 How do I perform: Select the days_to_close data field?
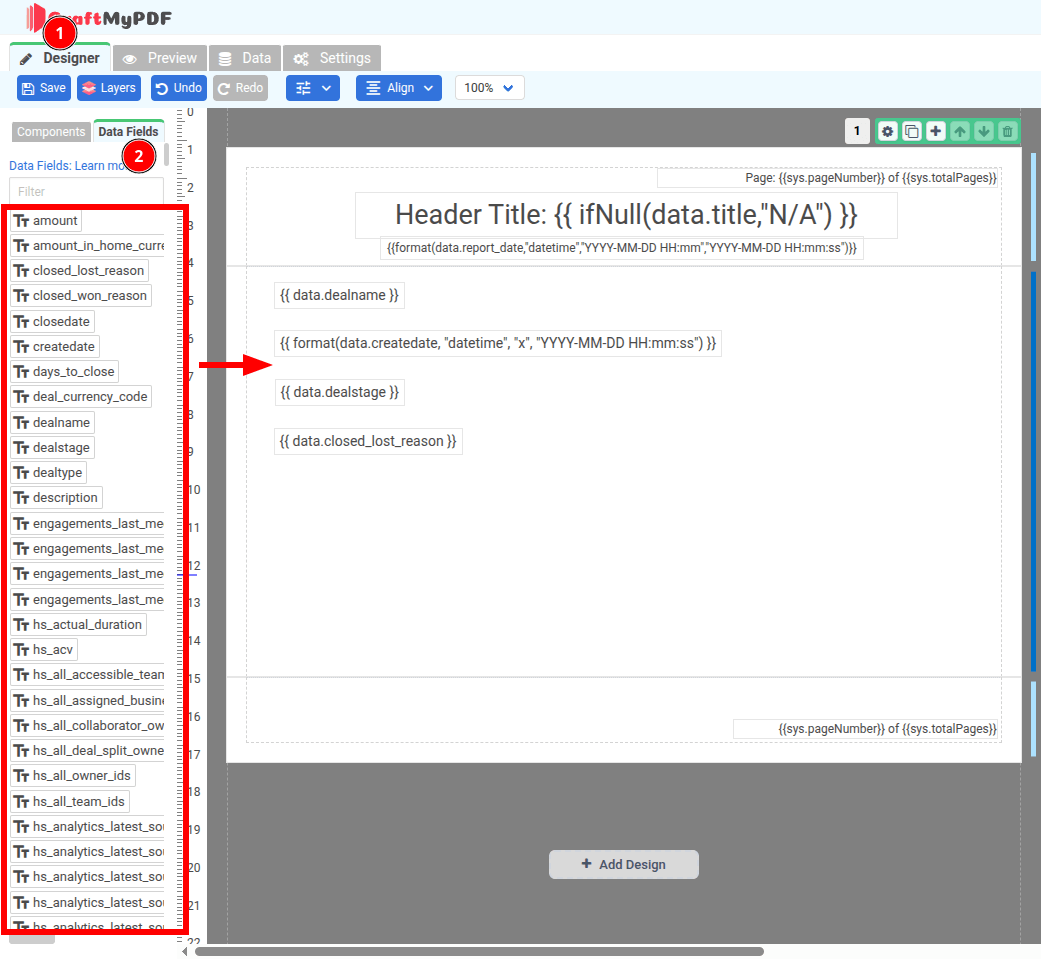pos(64,372)
